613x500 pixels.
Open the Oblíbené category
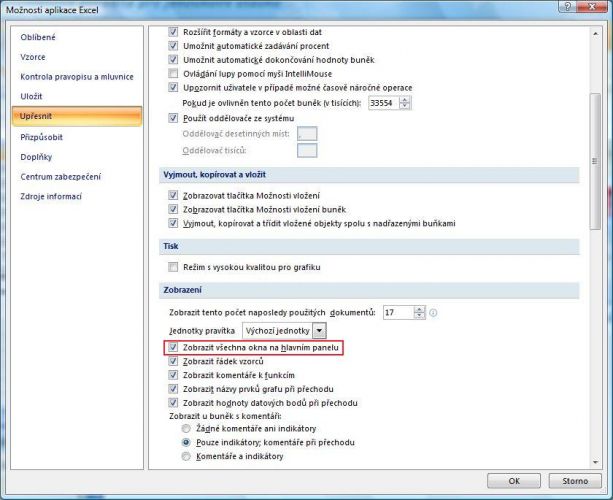point(38,37)
